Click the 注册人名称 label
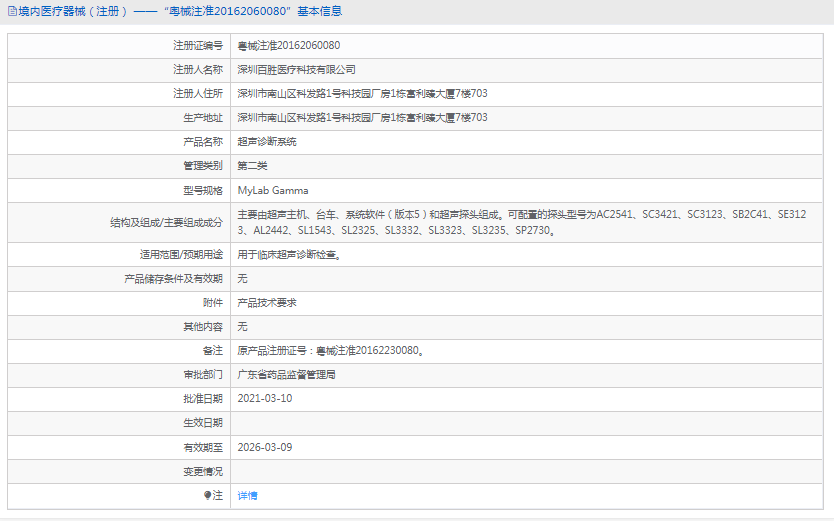The height and width of the screenshot is (521, 834). pyautogui.click(x=198, y=70)
